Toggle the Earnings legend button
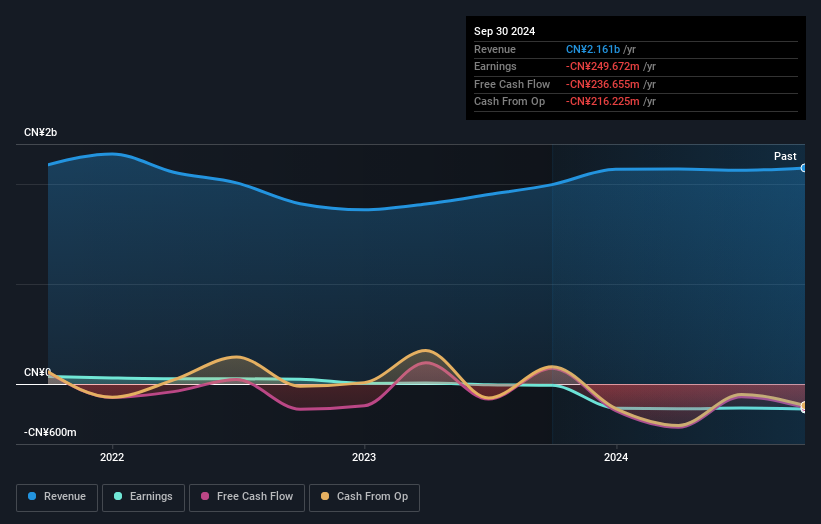Screen dimensions: 821x524 [x=143, y=497]
